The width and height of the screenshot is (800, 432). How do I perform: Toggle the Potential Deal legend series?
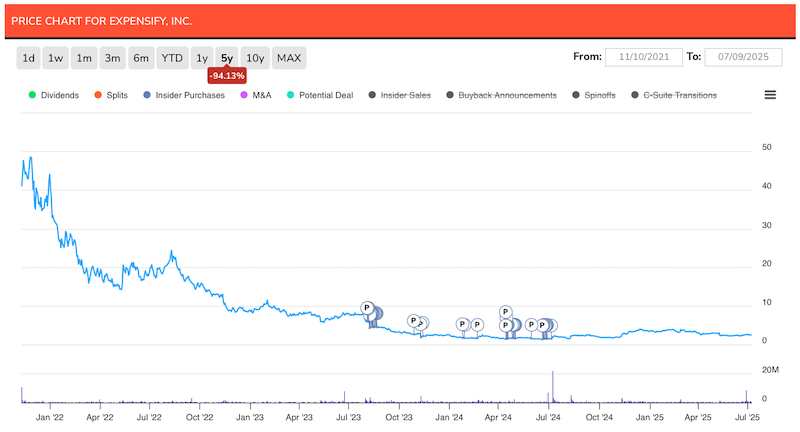pyautogui.click(x=320, y=95)
